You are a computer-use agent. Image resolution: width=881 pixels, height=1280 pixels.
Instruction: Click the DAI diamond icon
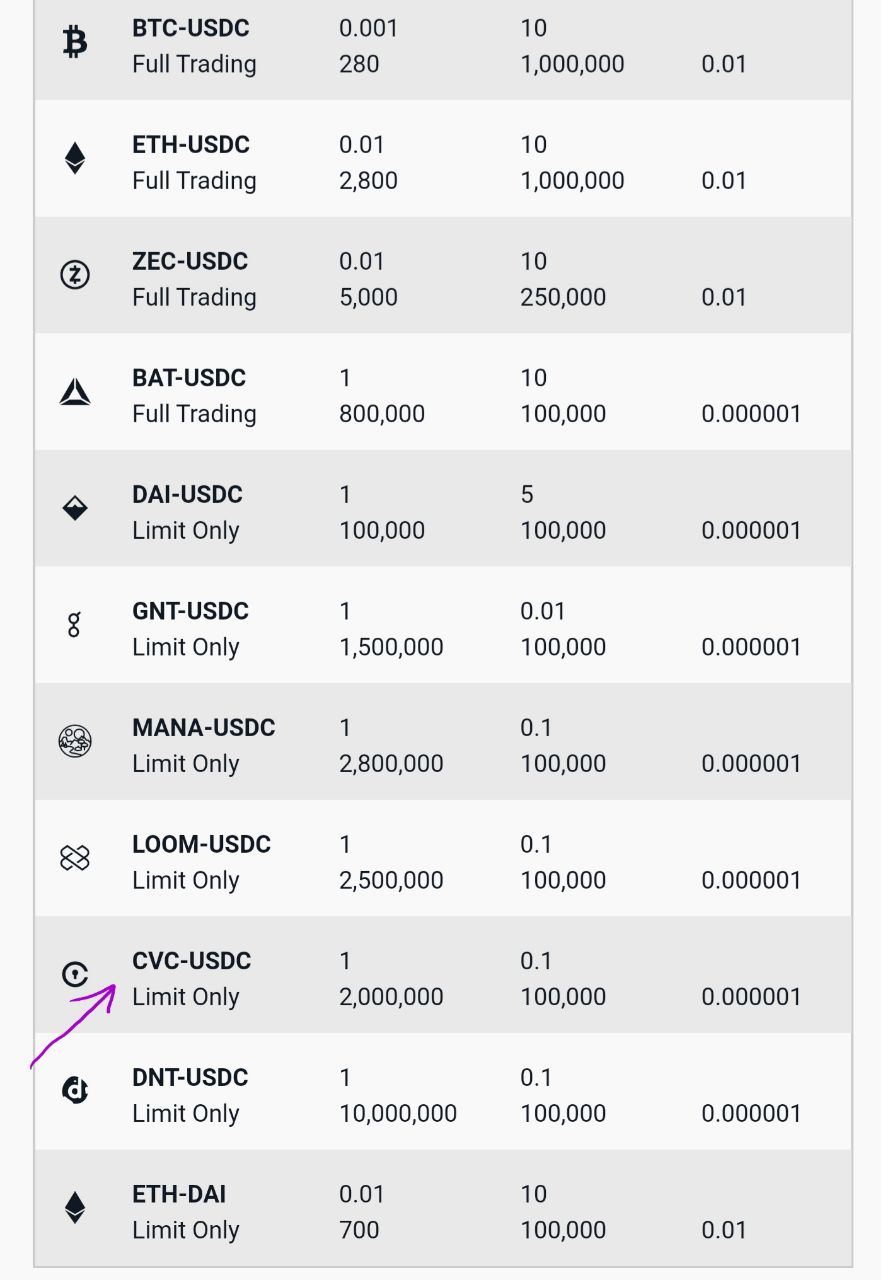click(75, 508)
